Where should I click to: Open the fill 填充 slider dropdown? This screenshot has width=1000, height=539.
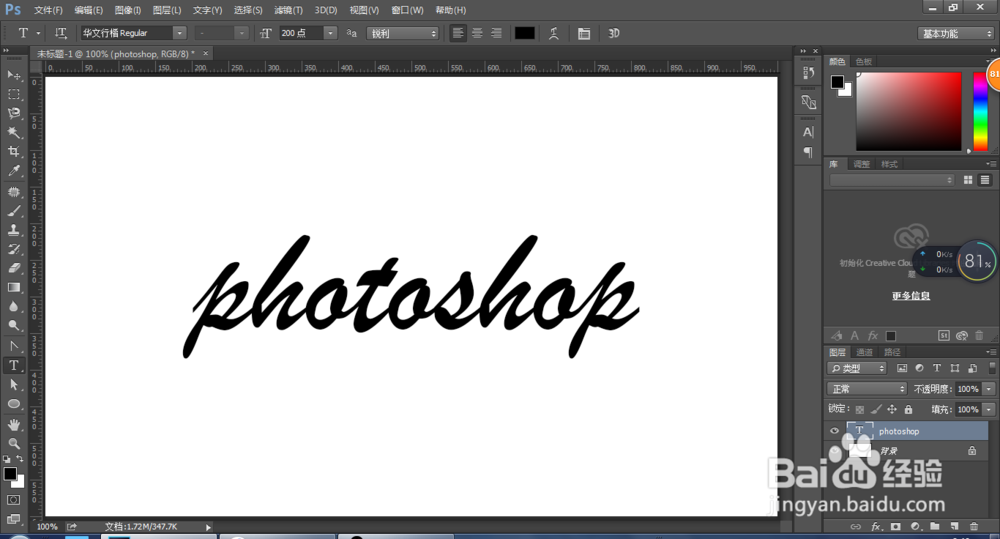point(989,410)
